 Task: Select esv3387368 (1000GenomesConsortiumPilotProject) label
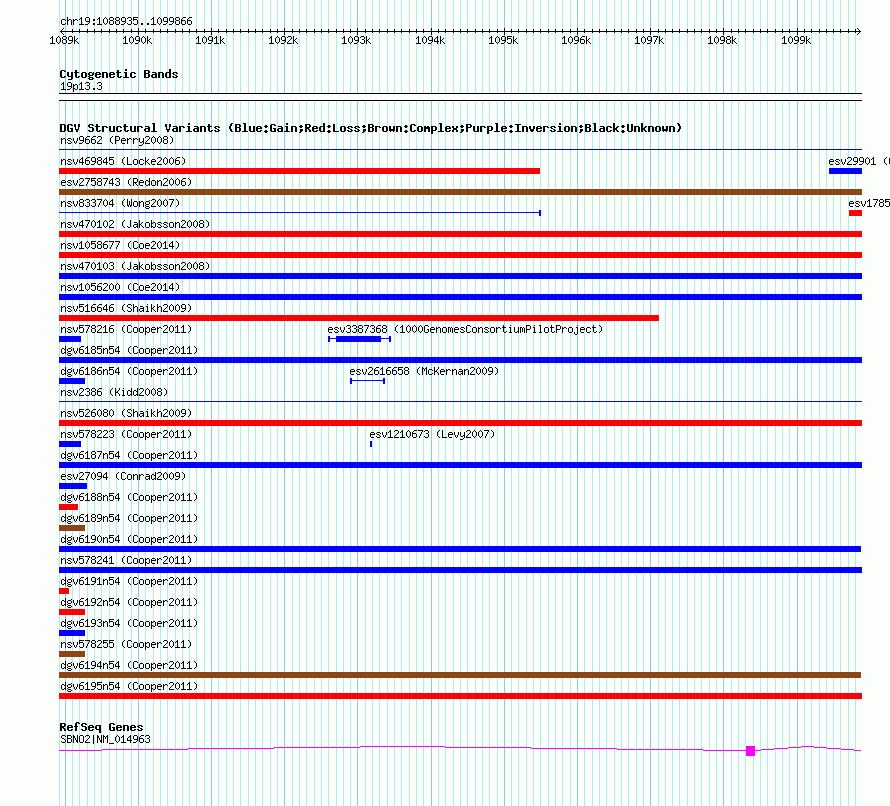(465, 329)
